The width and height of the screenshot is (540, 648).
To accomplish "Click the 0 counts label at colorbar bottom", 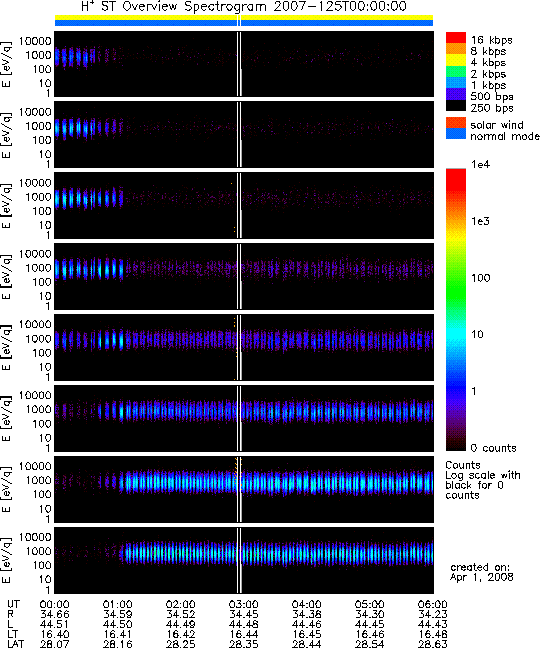I will tap(494, 448).
